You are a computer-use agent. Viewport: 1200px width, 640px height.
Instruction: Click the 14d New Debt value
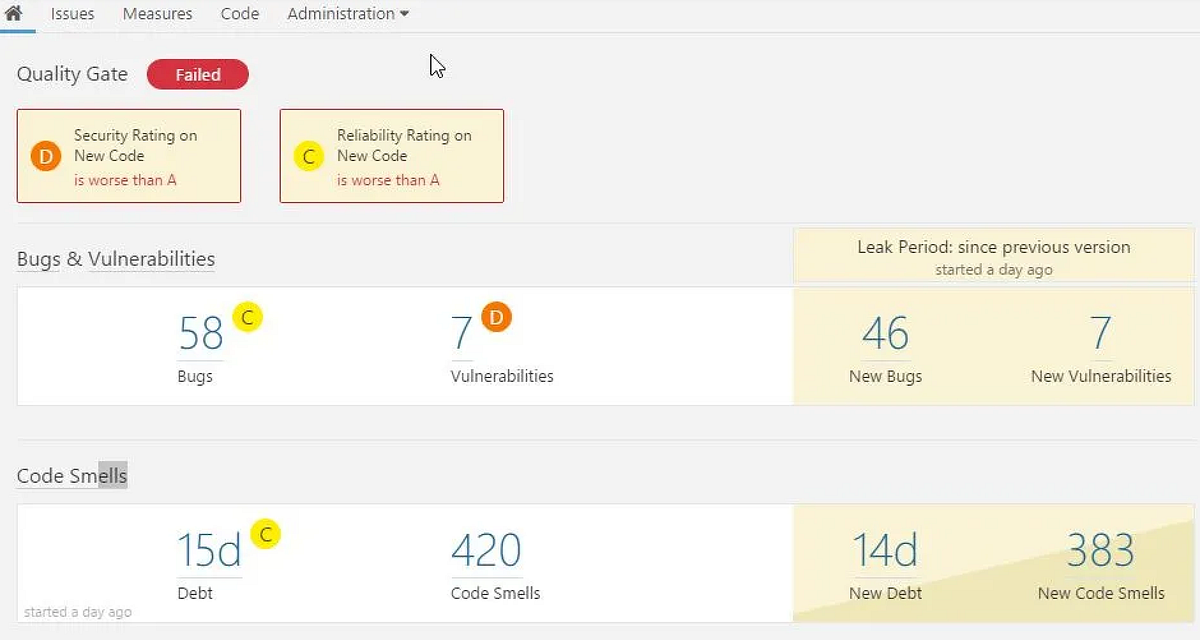tap(884, 551)
